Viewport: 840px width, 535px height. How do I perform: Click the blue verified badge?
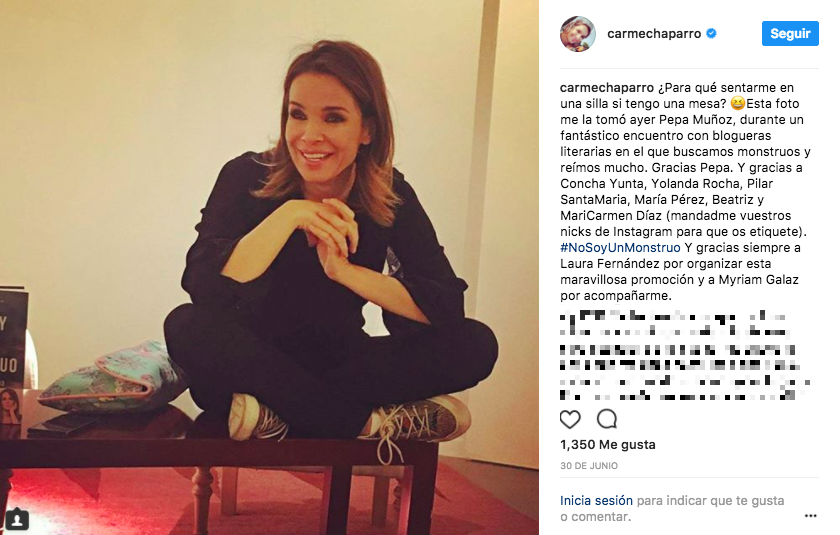click(x=711, y=33)
